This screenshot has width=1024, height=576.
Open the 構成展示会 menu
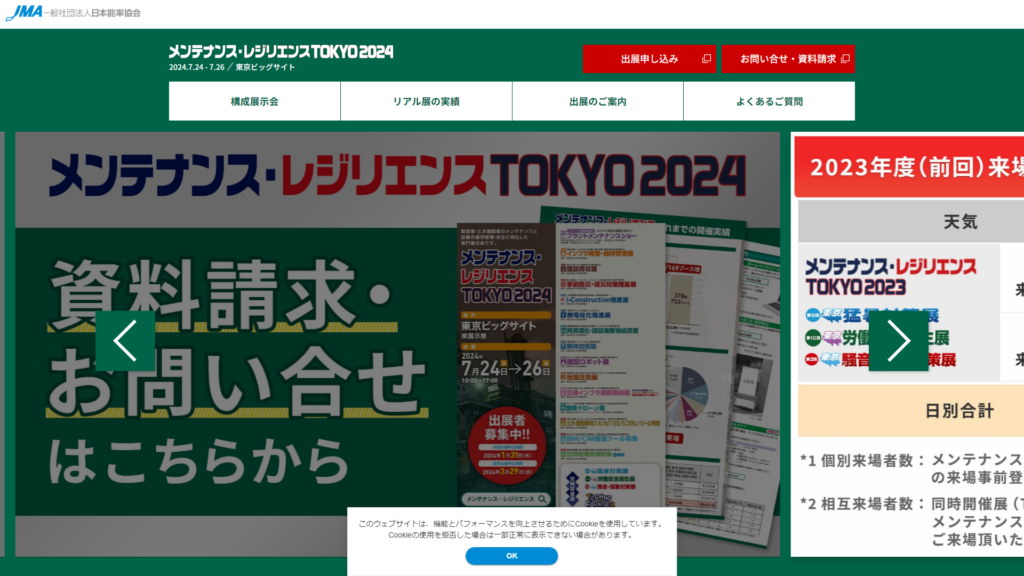pyautogui.click(x=254, y=101)
